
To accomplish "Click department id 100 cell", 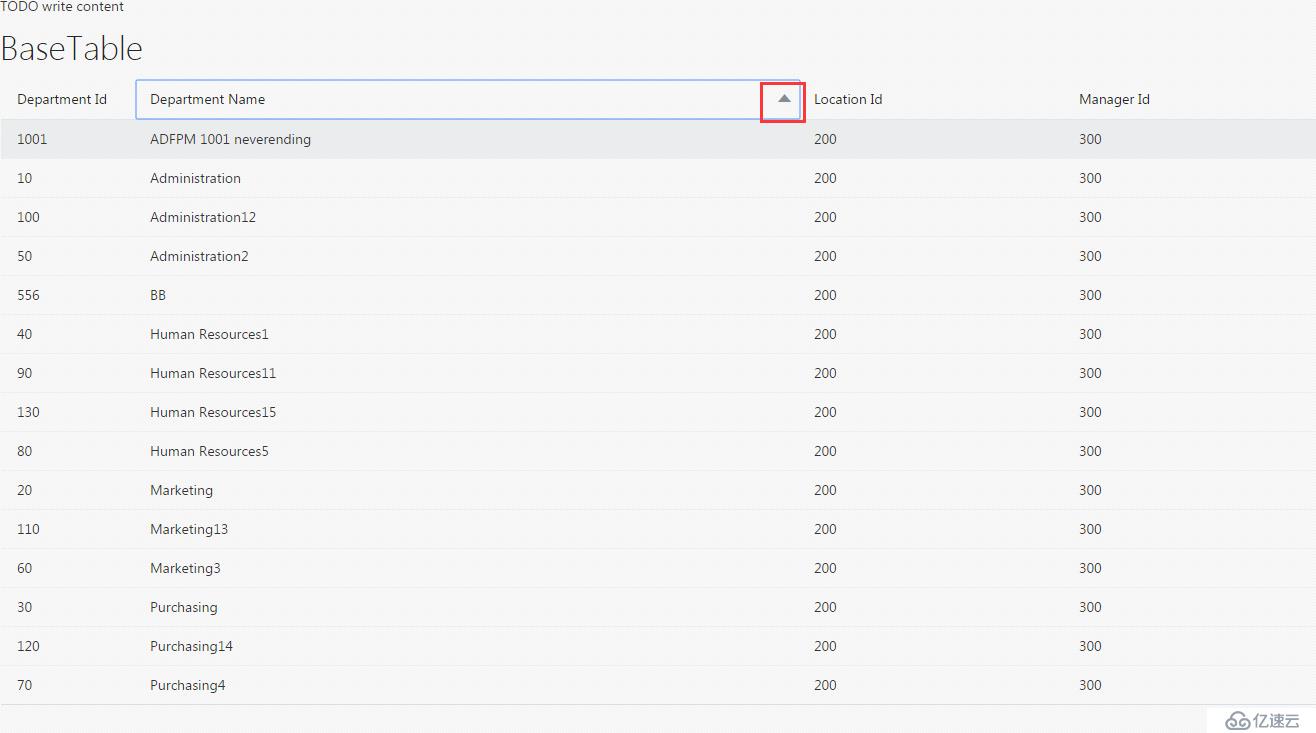I will [x=28, y=217].
